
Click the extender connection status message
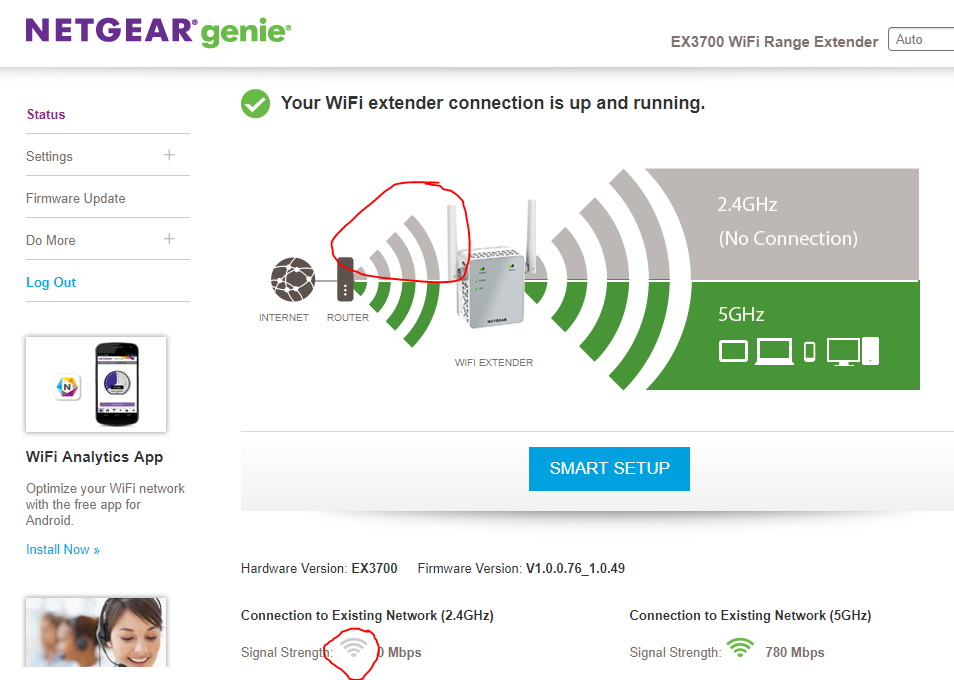coord(493,103)
